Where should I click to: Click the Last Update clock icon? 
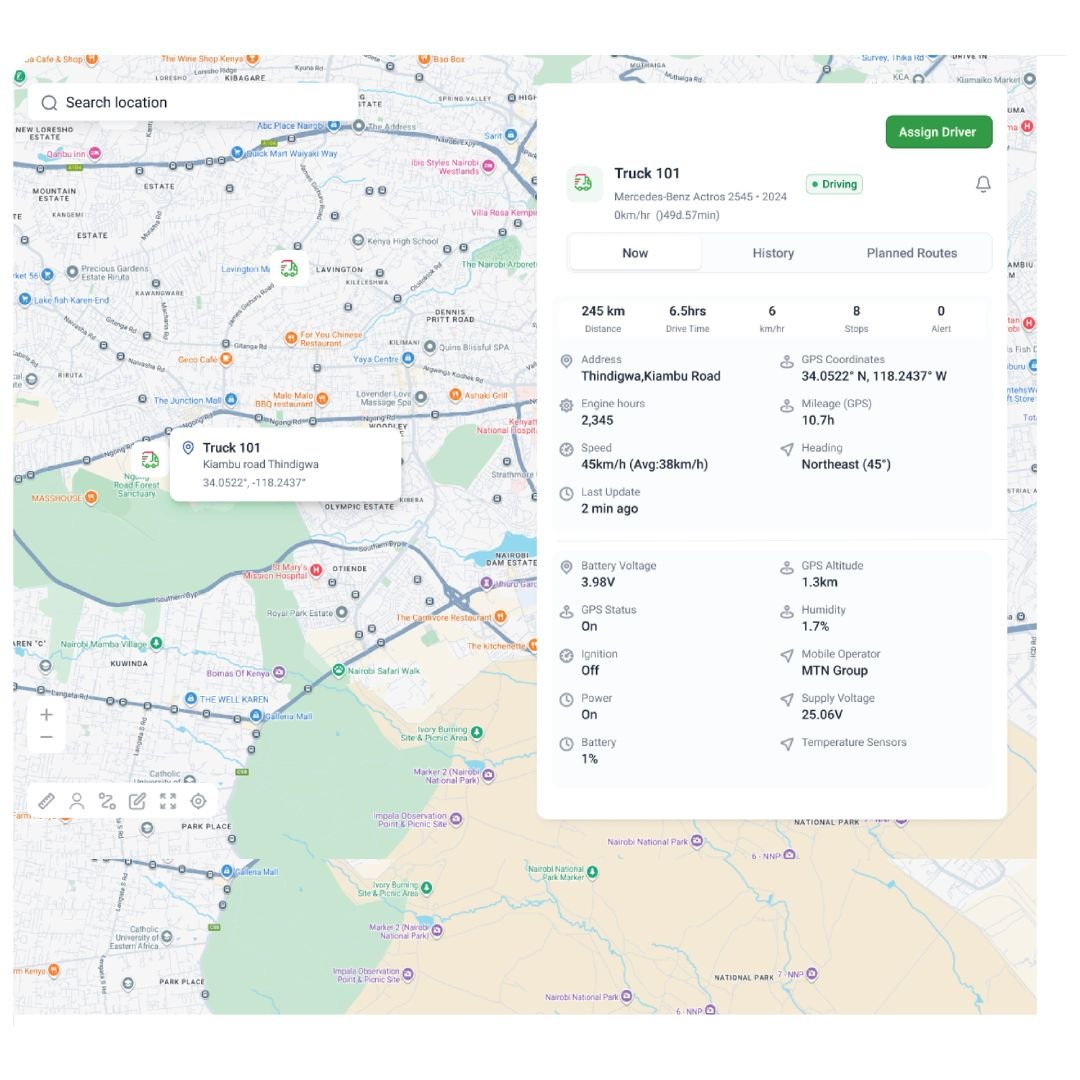pos(566,493)
